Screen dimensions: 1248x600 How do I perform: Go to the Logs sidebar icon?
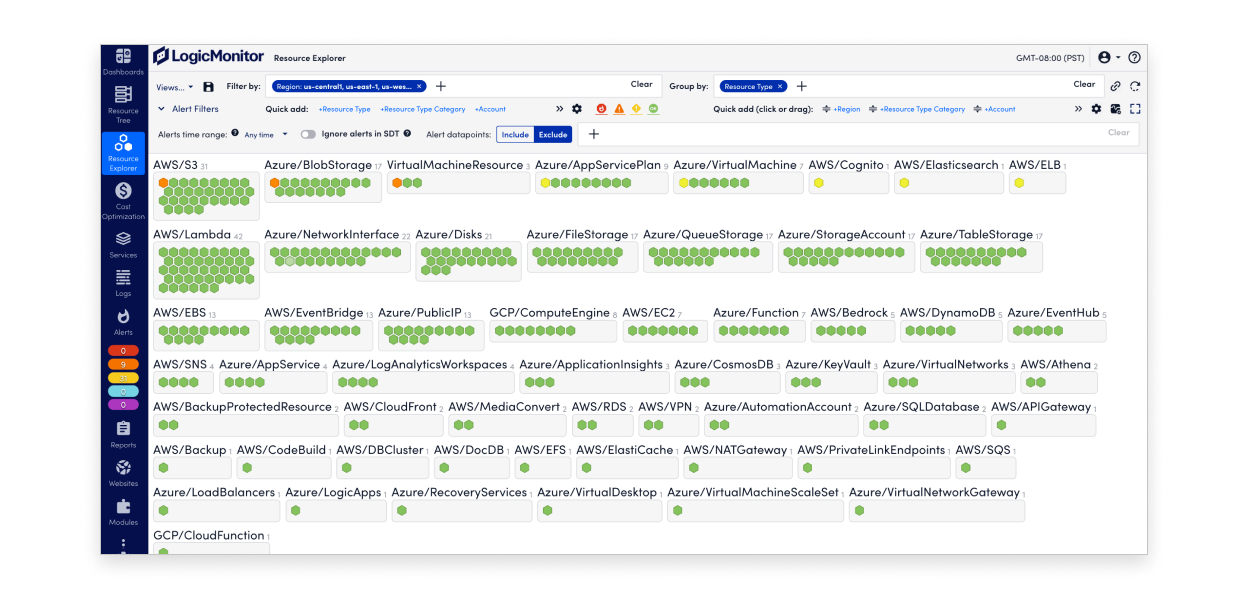click(x=123, y=283)
